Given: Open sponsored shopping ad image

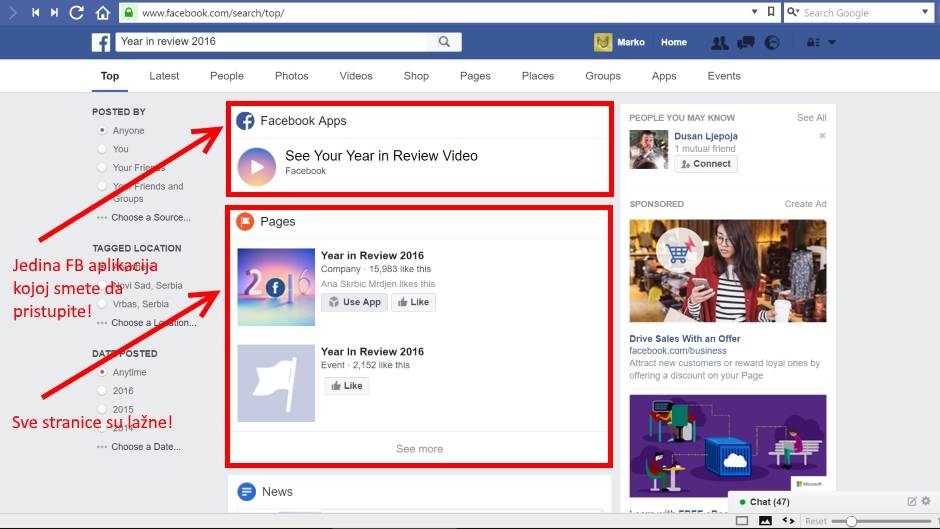Looking at the screenshot, I should click(x=728, y=270).
